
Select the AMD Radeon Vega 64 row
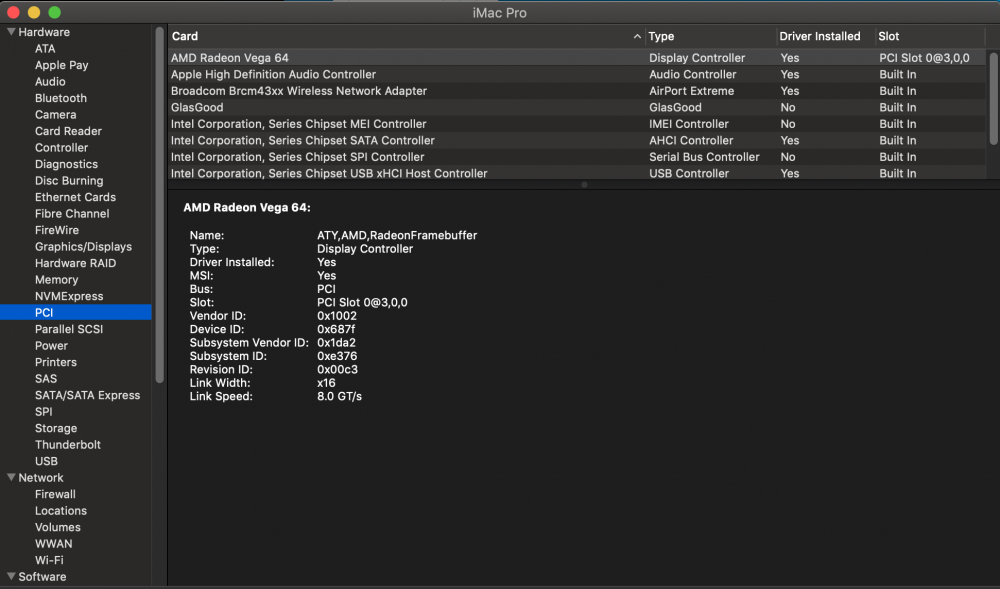577,57
